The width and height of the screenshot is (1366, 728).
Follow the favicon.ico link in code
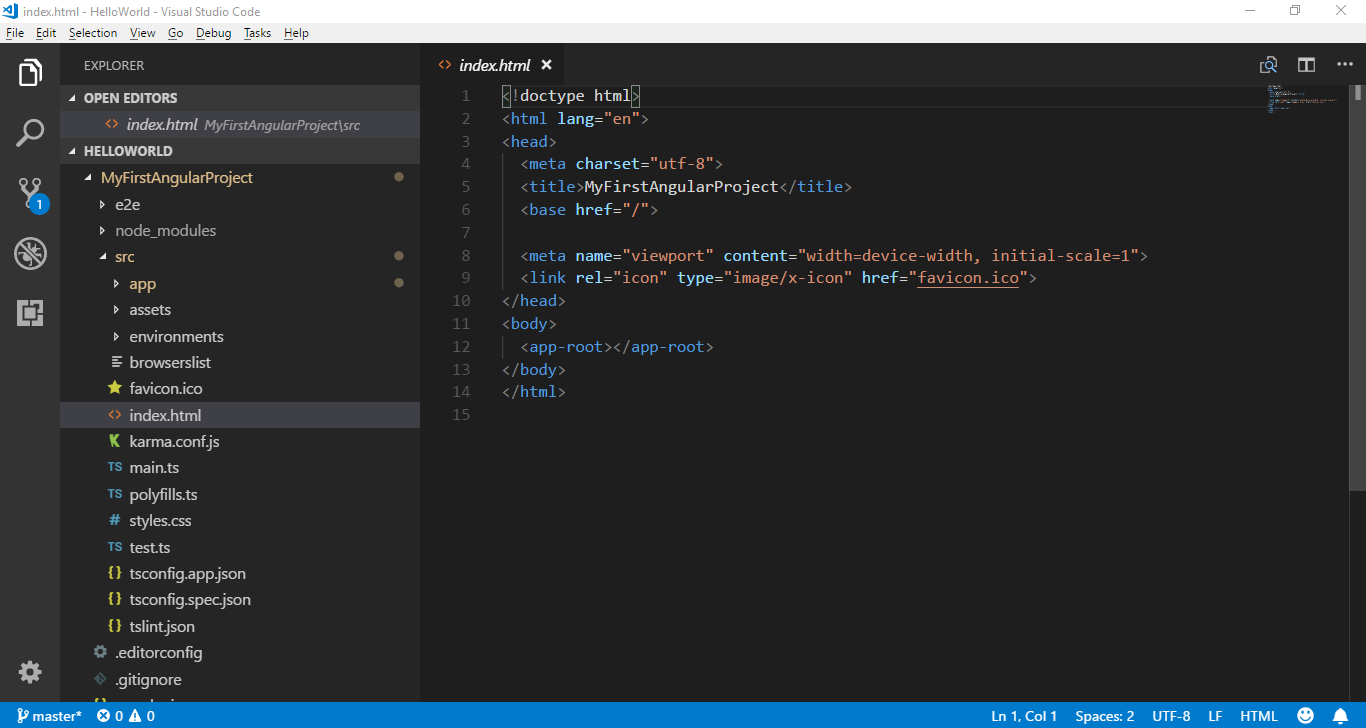click(x=968, y=278)
